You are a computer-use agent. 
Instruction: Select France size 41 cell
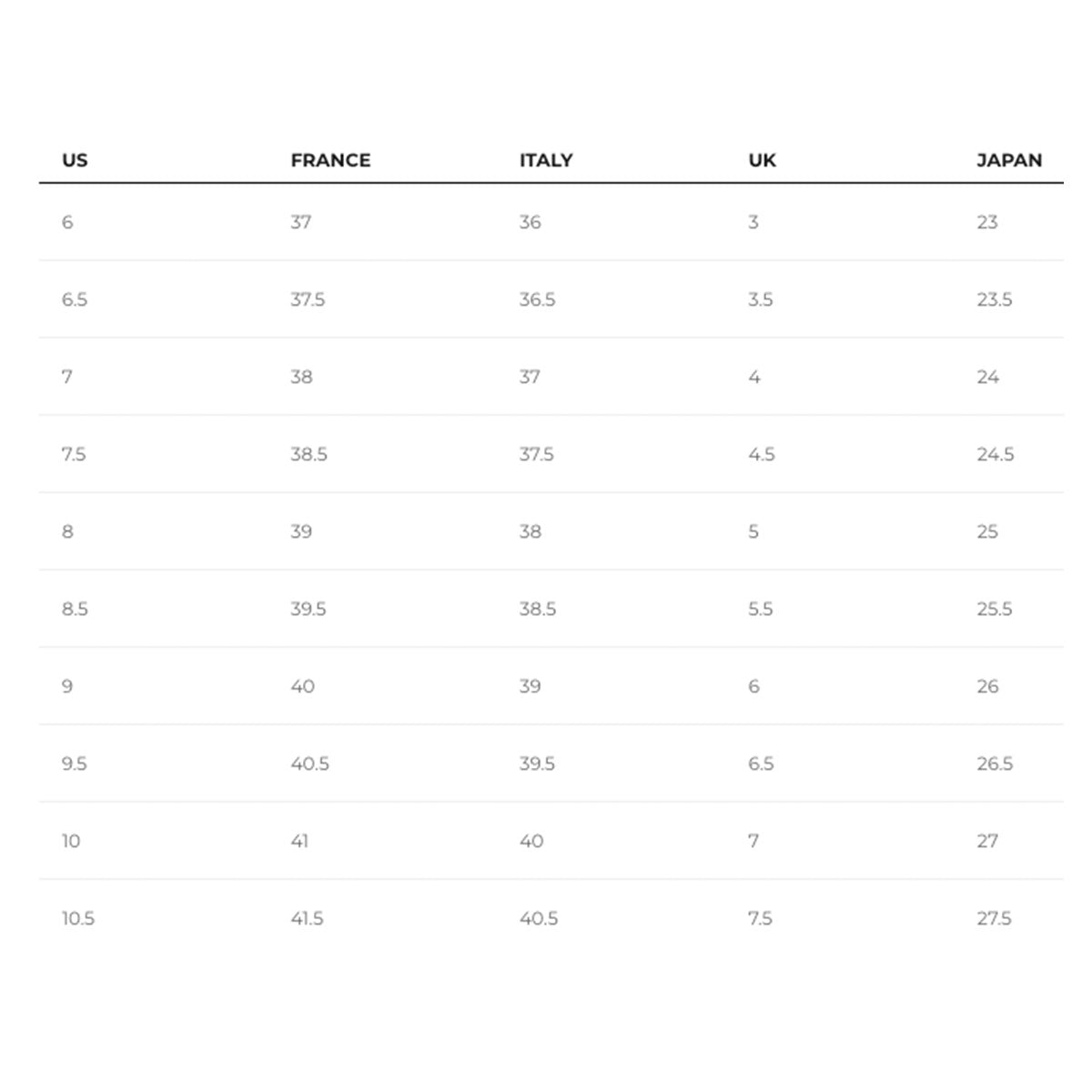299,841
